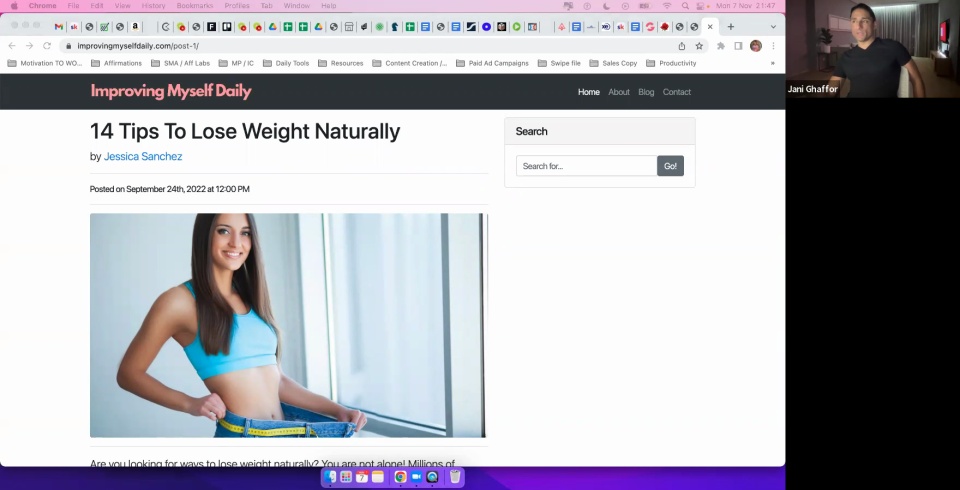Open the Chrome side panel icon
This screenshot has height=490, width=960.
(738, 46)
